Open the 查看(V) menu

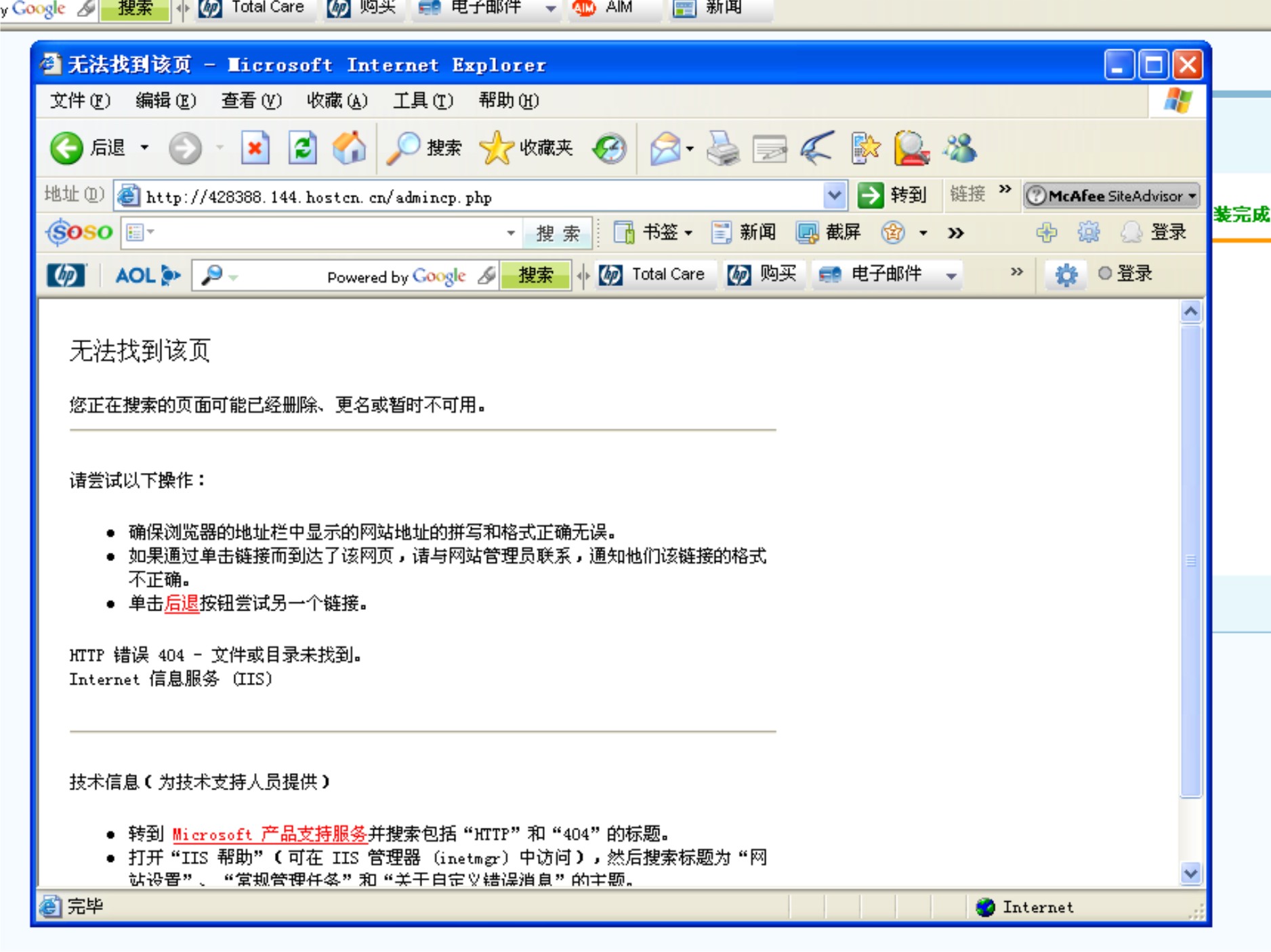pos(251,101)
